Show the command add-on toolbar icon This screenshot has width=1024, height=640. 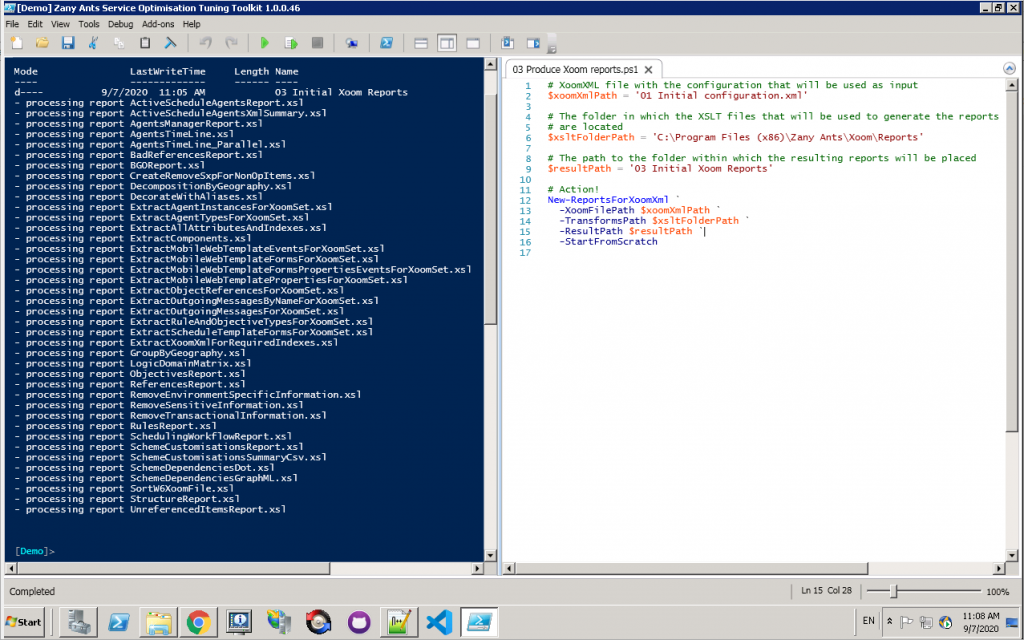[534, 43]
